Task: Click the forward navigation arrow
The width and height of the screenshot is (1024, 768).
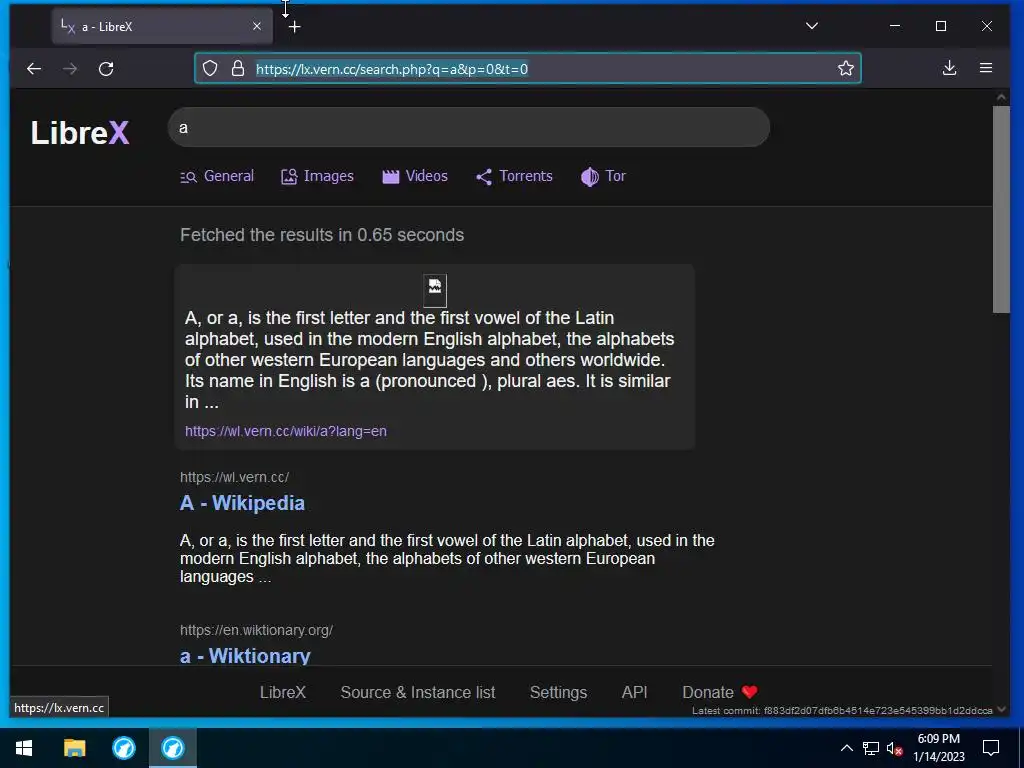Action: pyautogui.click(x=70, y=69)
